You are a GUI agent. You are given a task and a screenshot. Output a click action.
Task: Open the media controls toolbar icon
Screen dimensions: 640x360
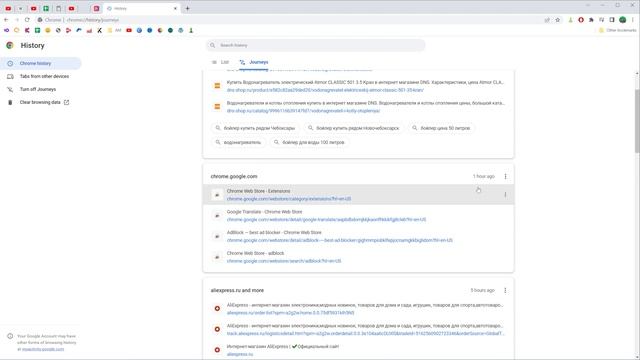[602, 20]
